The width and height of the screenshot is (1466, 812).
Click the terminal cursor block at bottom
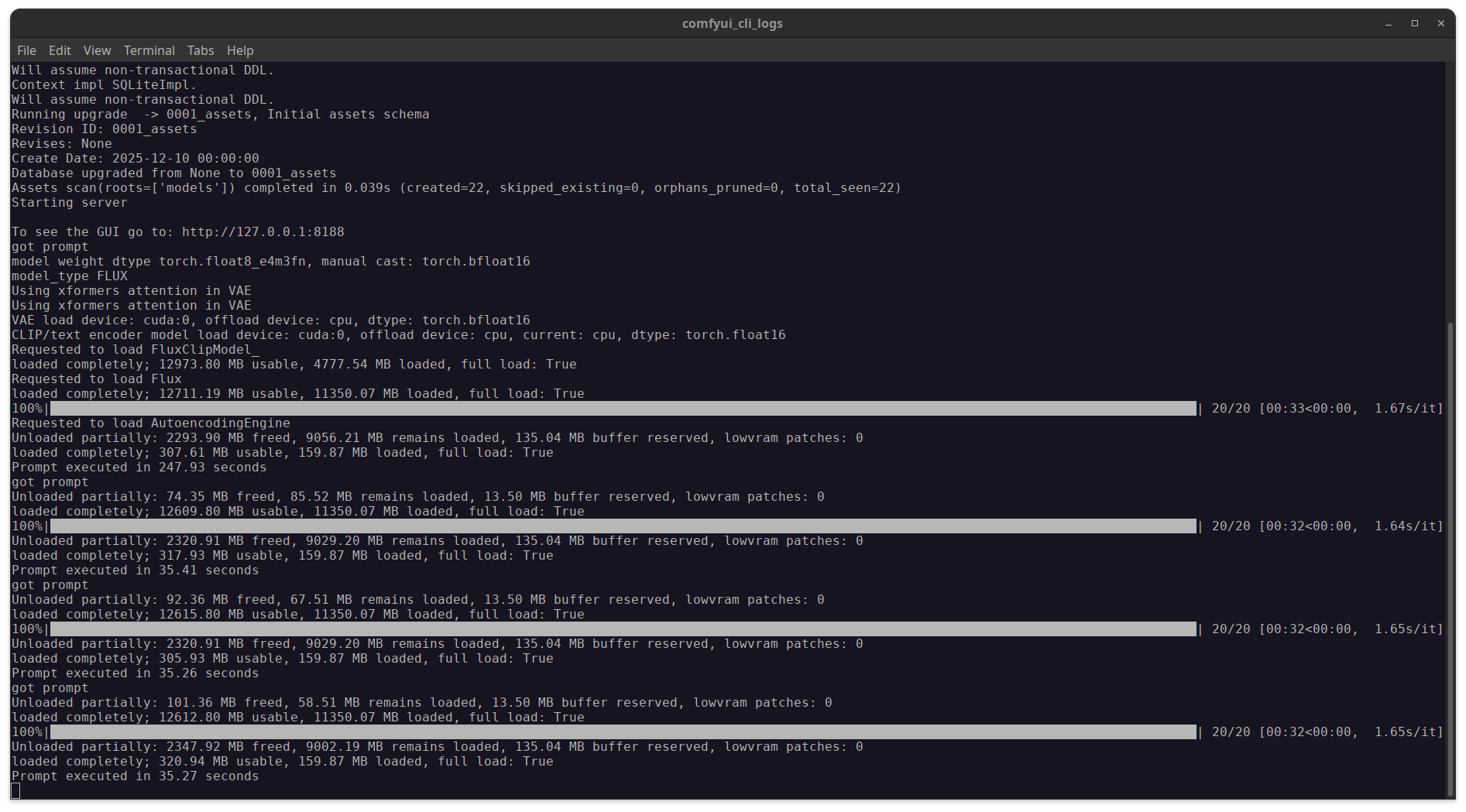pyautogui.click(x=15, y=791)
